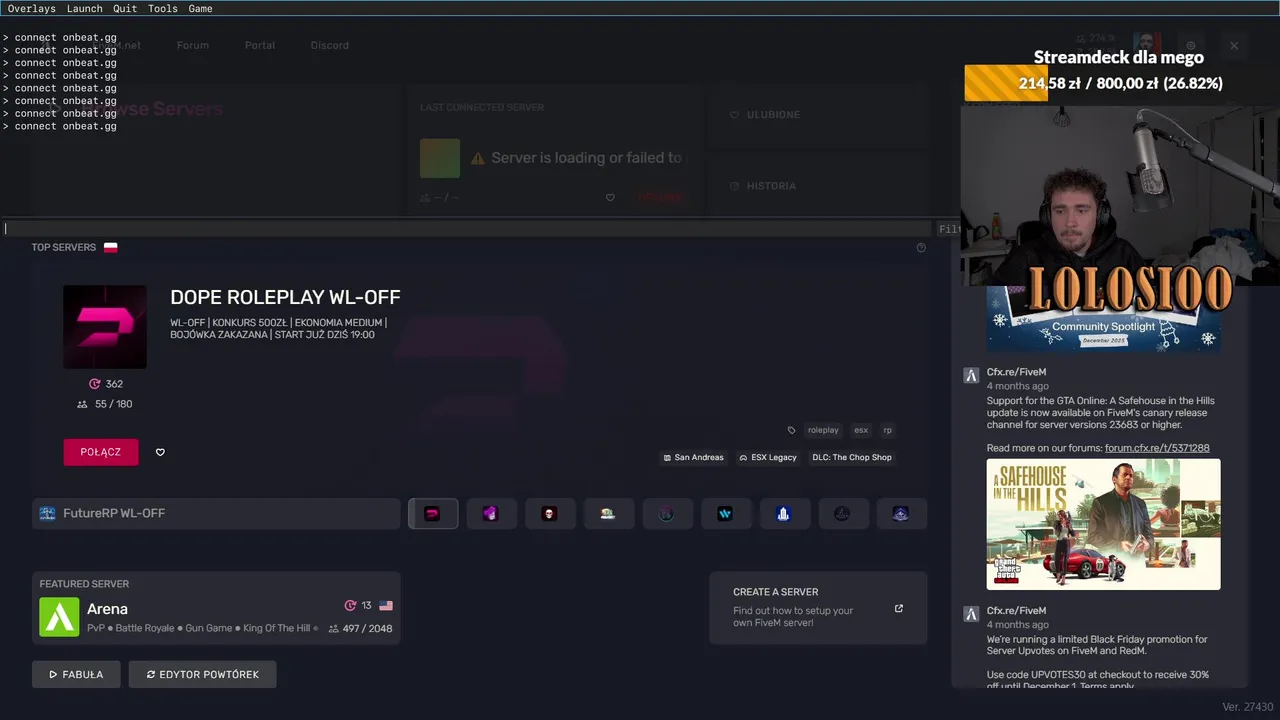
Task: Click the green Arena server logo
Action: coord(59,617)
